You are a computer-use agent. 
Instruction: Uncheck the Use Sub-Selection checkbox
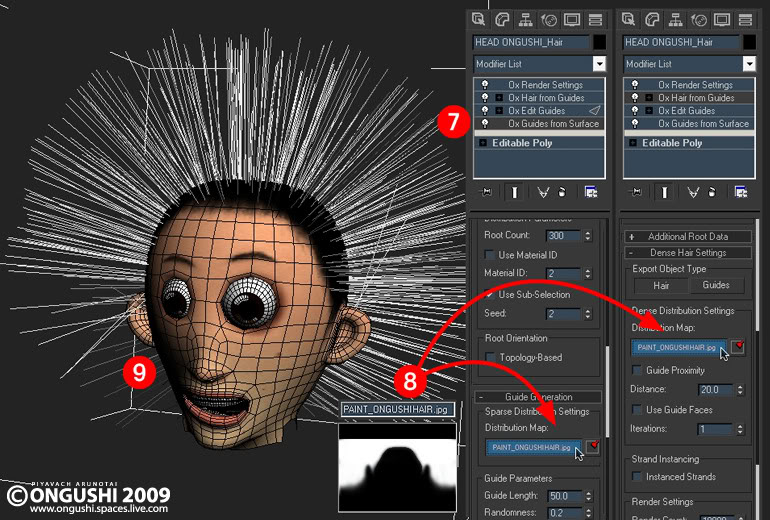[489, 295]
